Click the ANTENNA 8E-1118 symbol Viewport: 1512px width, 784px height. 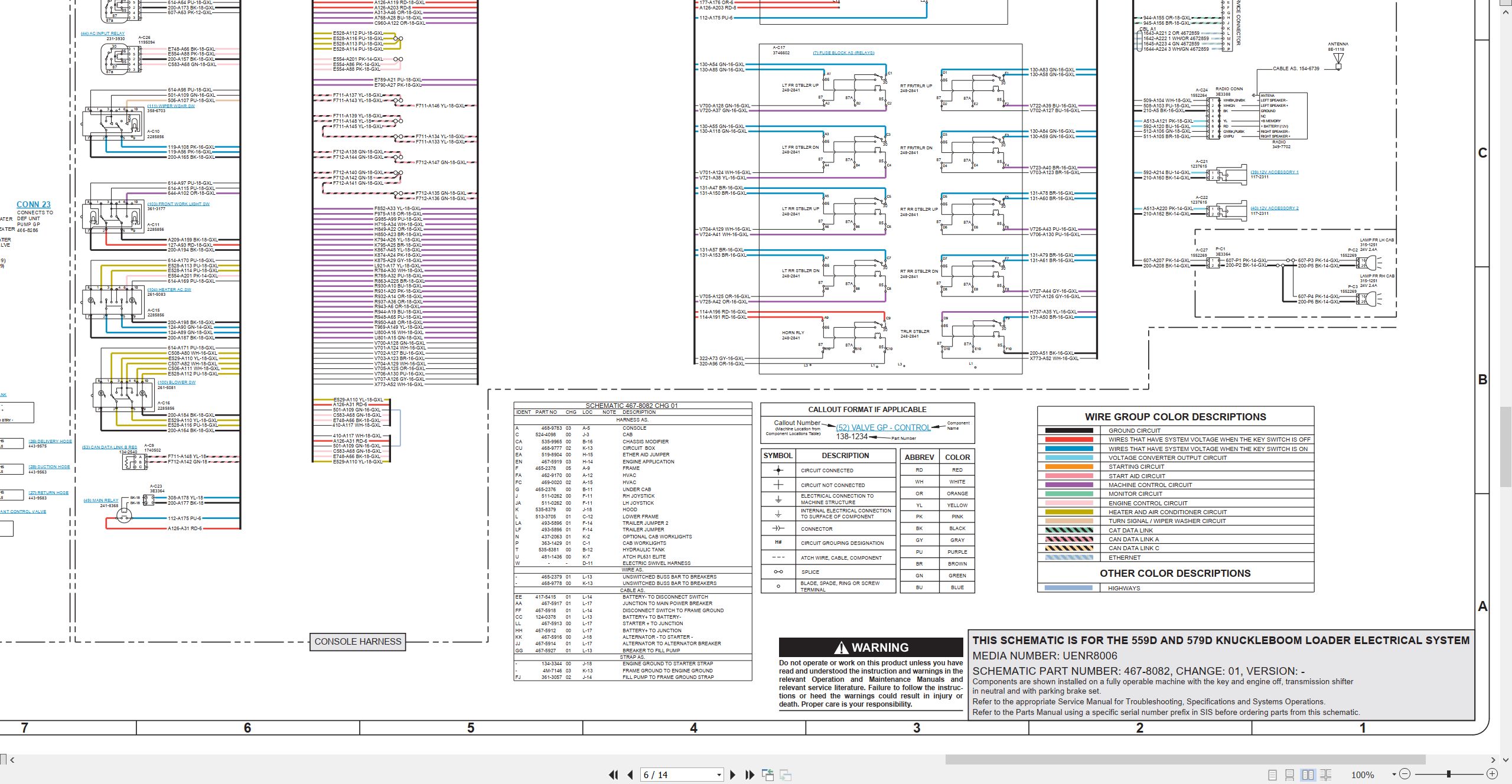point(1338,61)
